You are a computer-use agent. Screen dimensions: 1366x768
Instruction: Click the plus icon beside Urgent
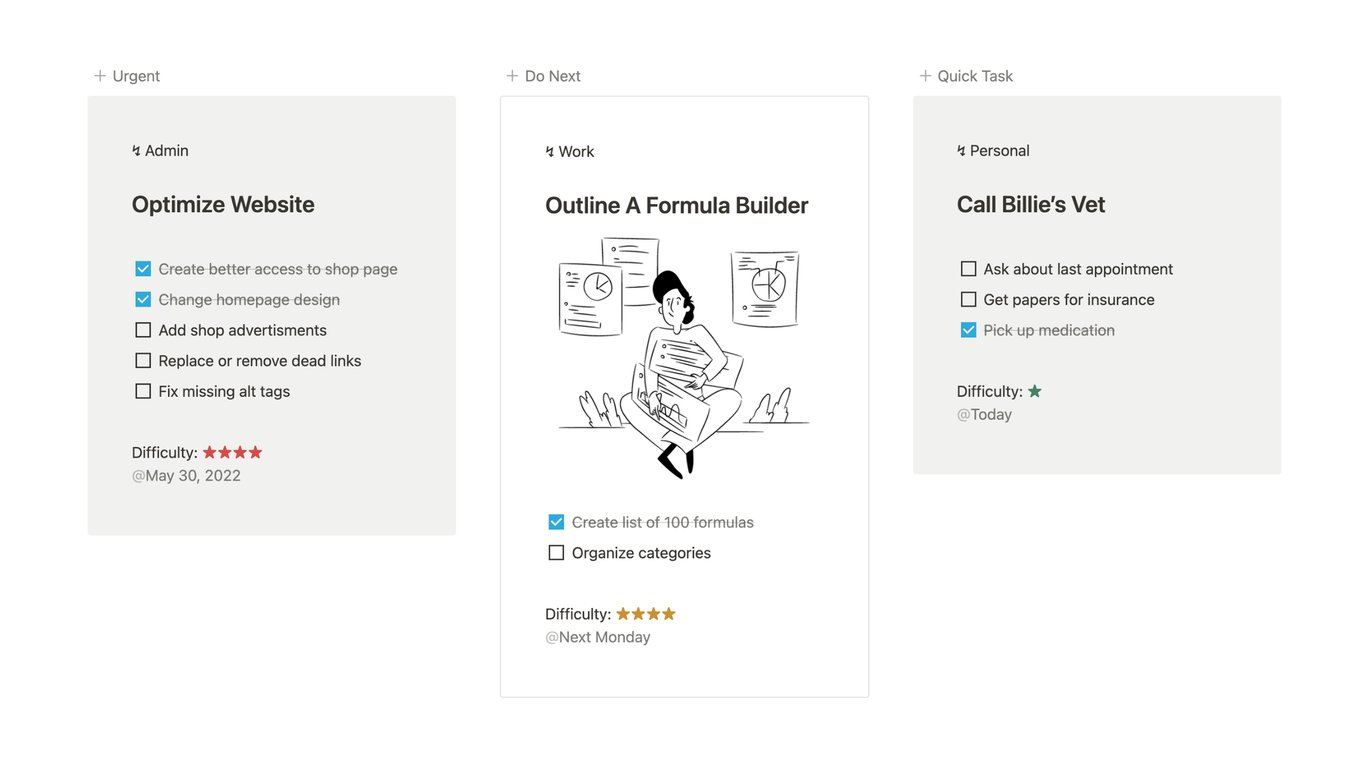[x=100, y=76]
